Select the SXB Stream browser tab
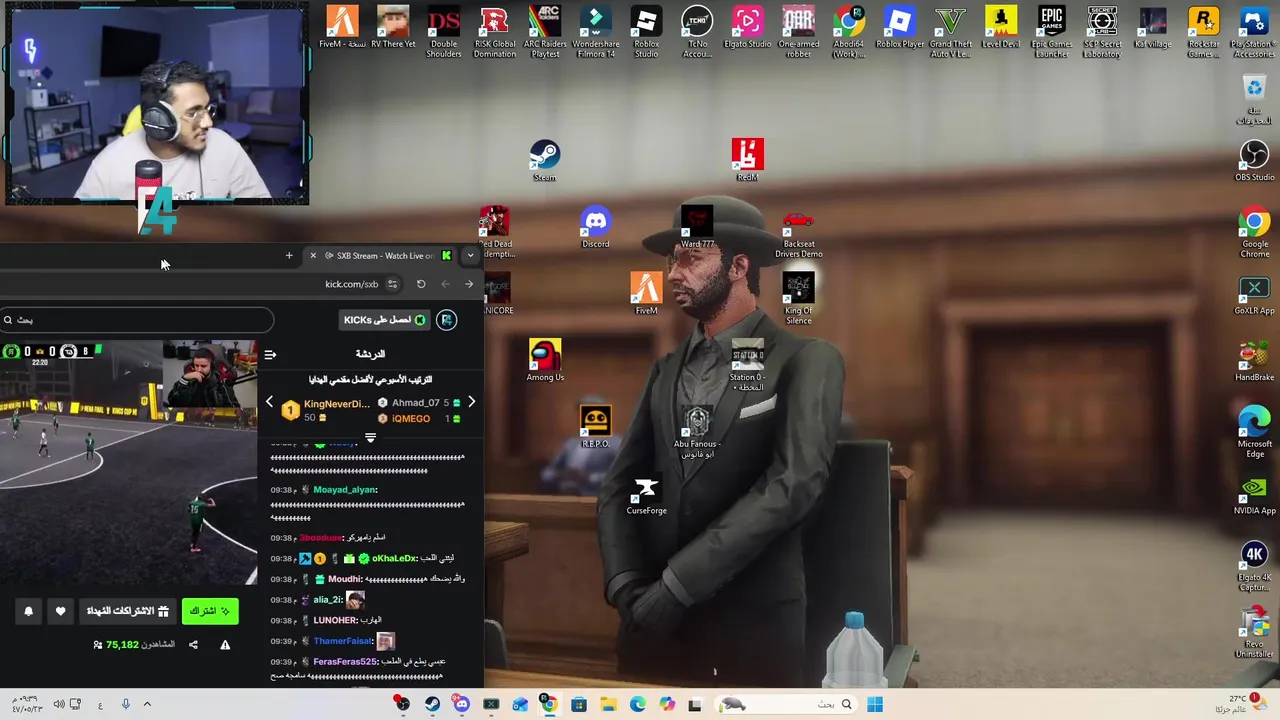This screenshot has width=1280, height=720. (382, 256)
